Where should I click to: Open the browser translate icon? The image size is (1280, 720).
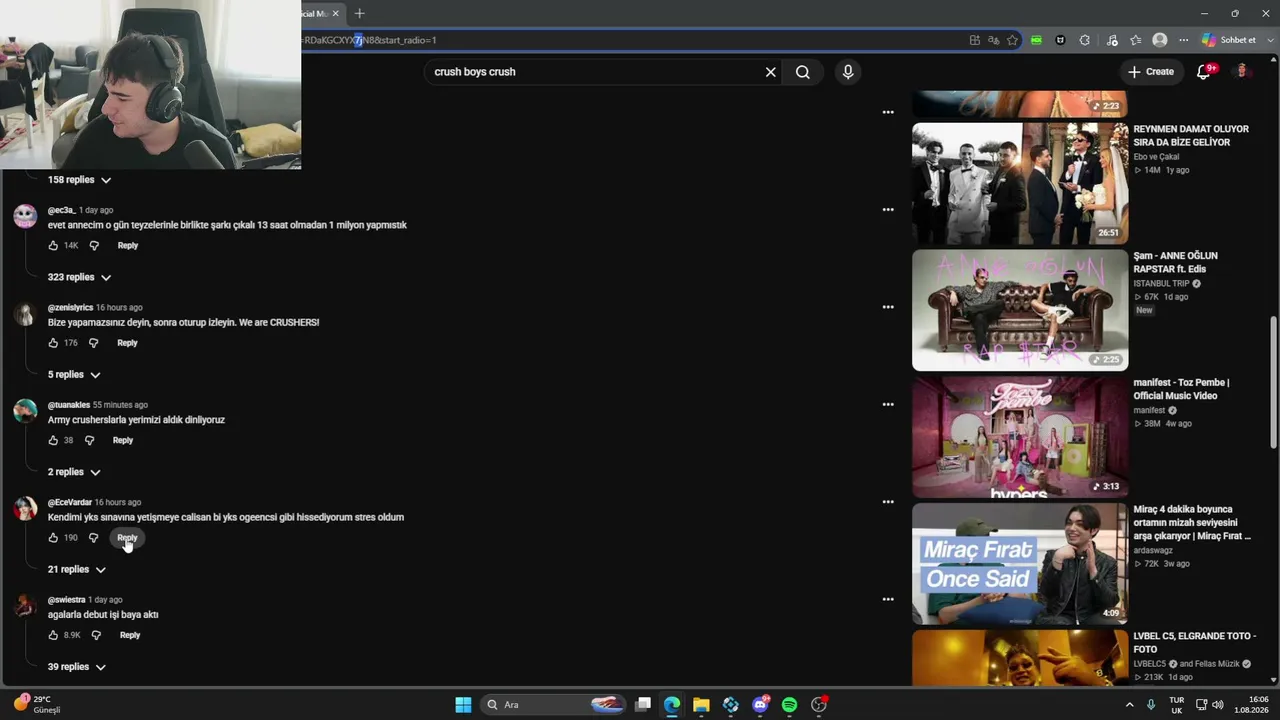coord(993,40)
